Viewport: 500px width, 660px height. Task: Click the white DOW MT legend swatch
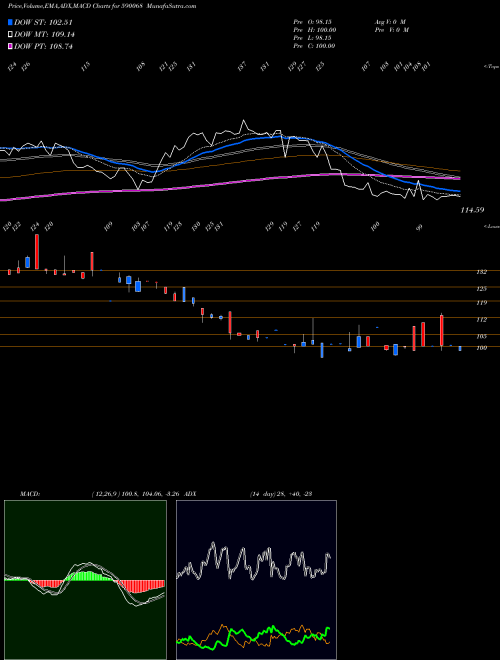coord(10,34)
